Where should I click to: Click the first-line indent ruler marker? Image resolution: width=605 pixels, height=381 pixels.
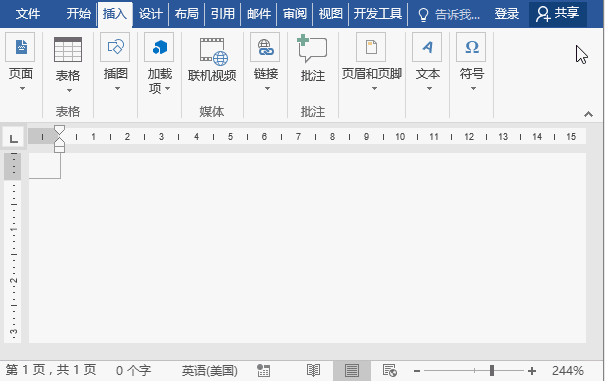59,130
